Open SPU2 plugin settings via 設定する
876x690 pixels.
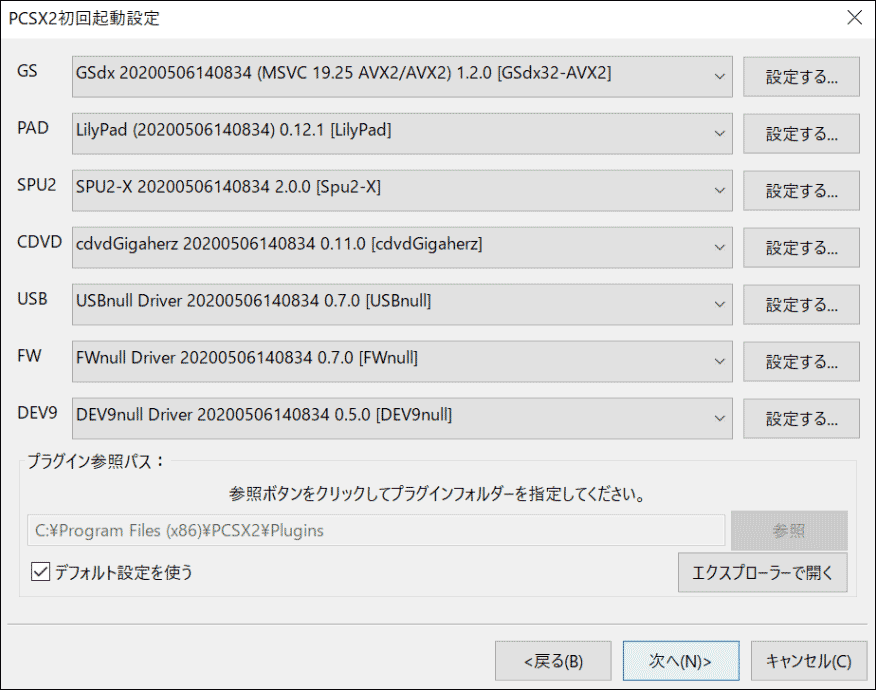801,191
